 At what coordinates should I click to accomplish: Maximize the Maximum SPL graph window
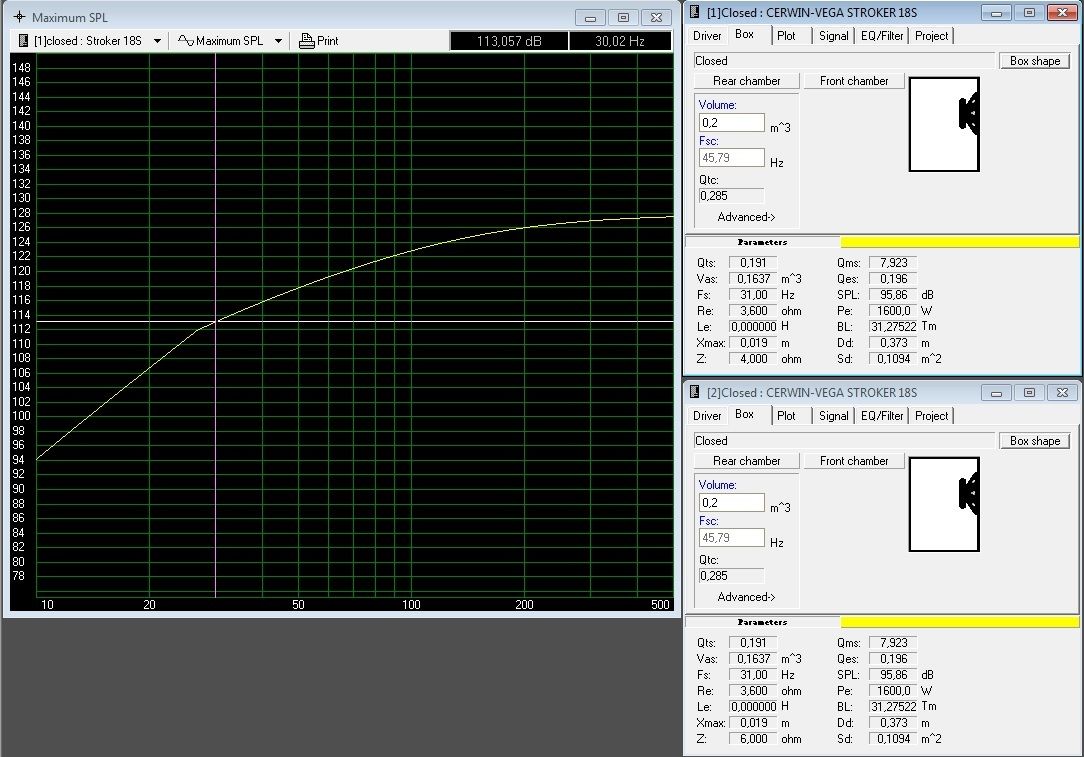click(x=623, y=17)
